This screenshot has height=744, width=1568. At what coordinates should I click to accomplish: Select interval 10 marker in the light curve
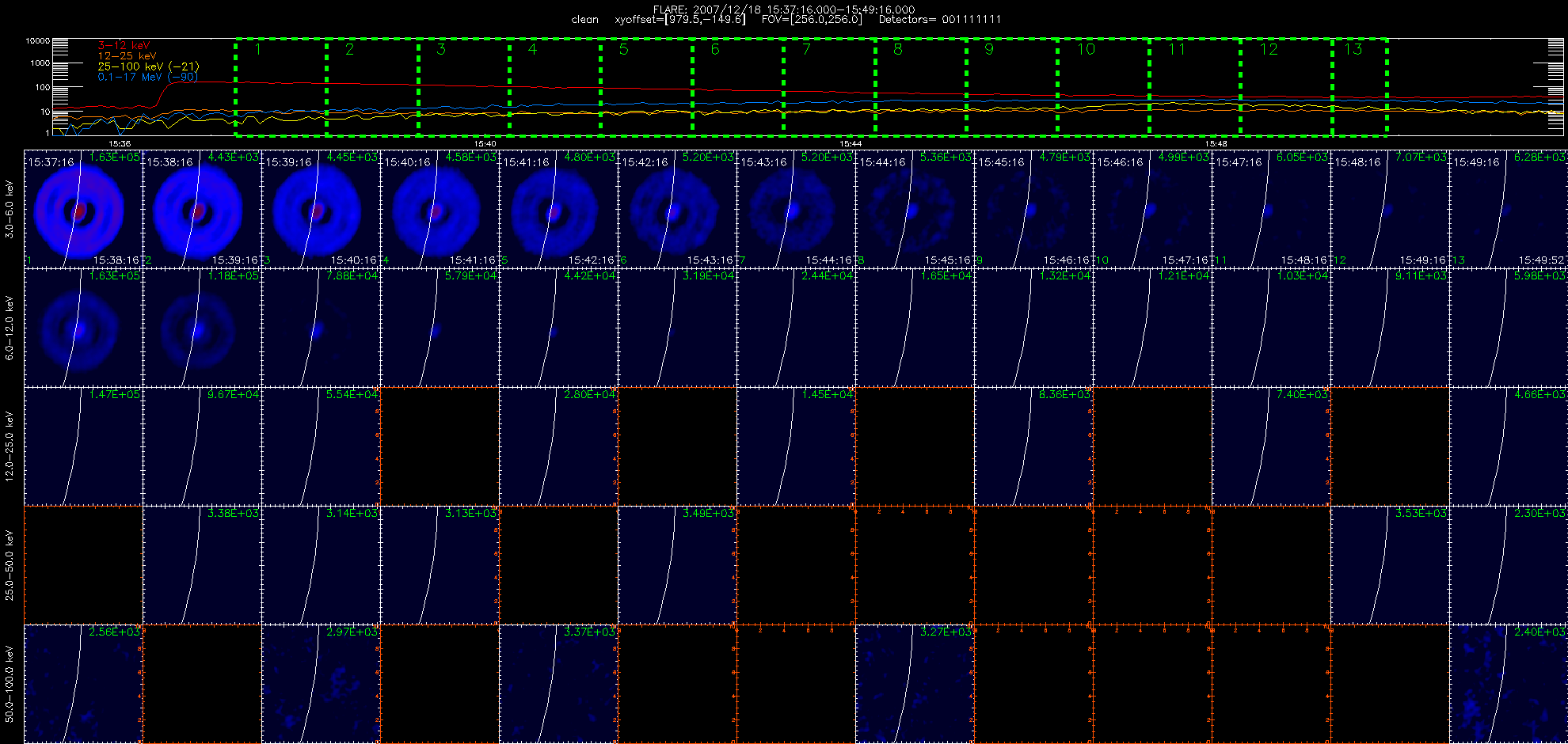(x=1086, y=50)
